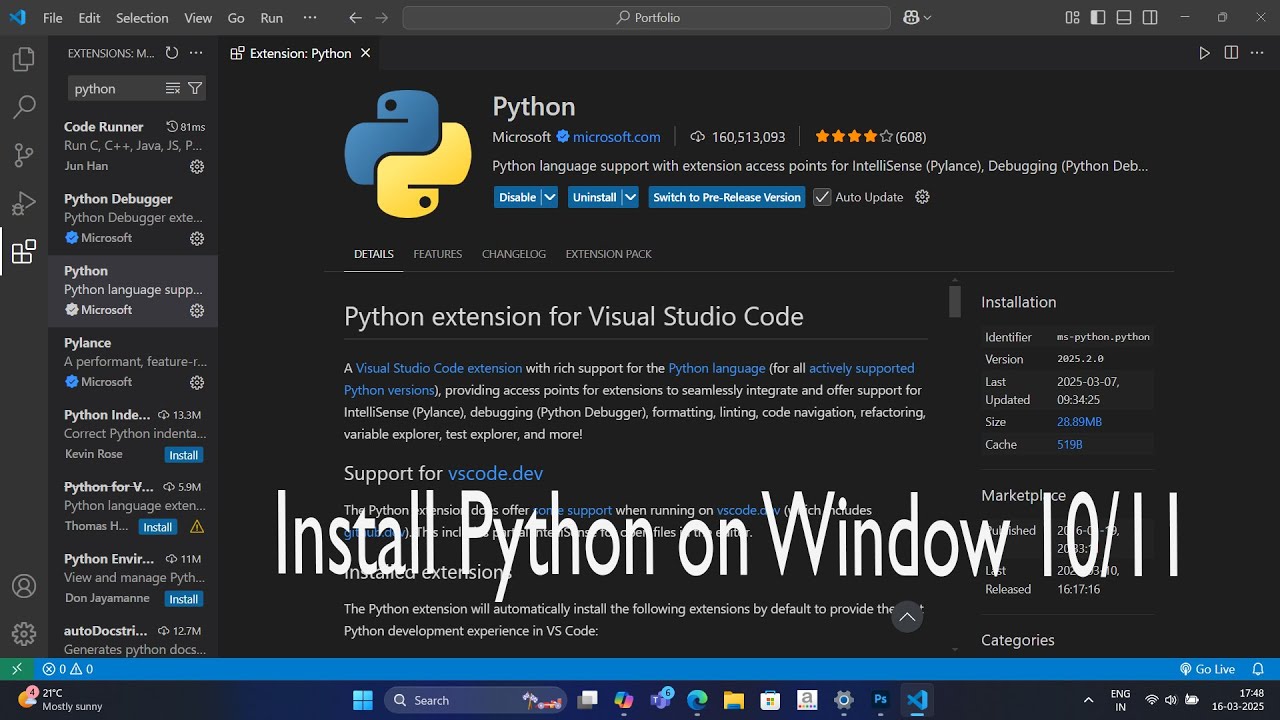Switch to the FEATURES tab
This screenshot has width=1280, height=720.
[x=438, y=254]
